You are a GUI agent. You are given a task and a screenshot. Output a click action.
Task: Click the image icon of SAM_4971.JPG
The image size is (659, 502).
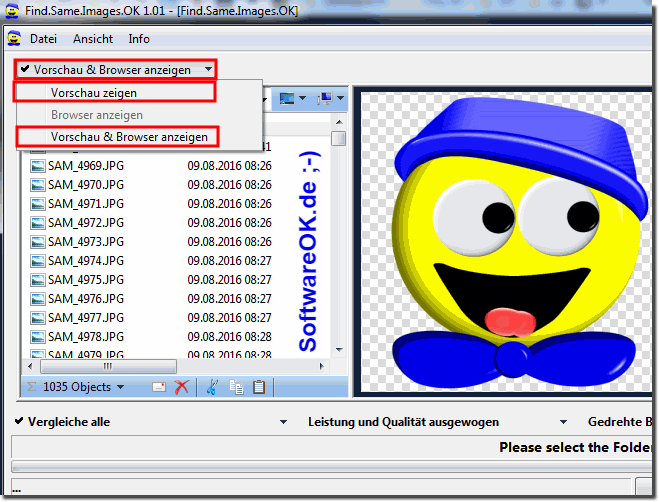tap(37, 204)
